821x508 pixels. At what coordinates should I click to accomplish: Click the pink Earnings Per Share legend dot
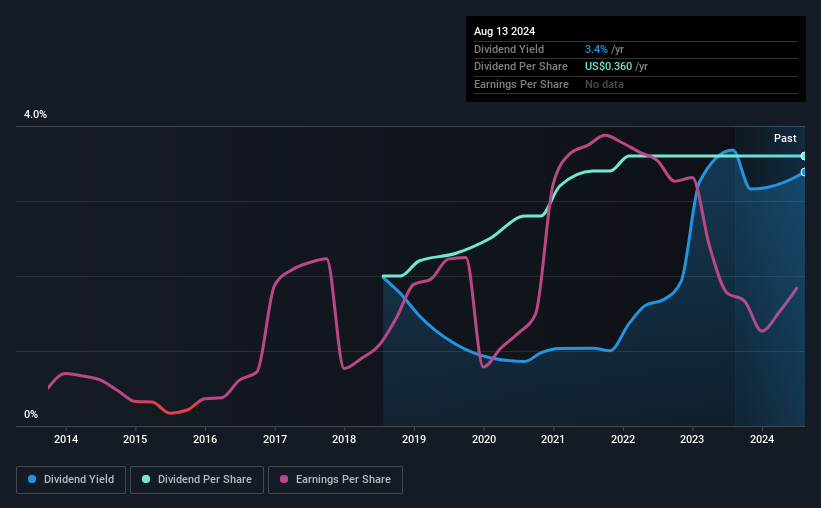pos(284,479)
